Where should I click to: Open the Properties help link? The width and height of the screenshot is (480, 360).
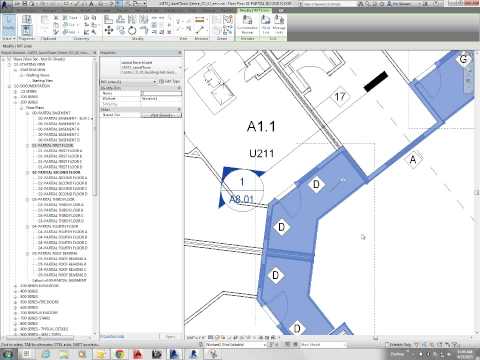(x=112, y=337)
